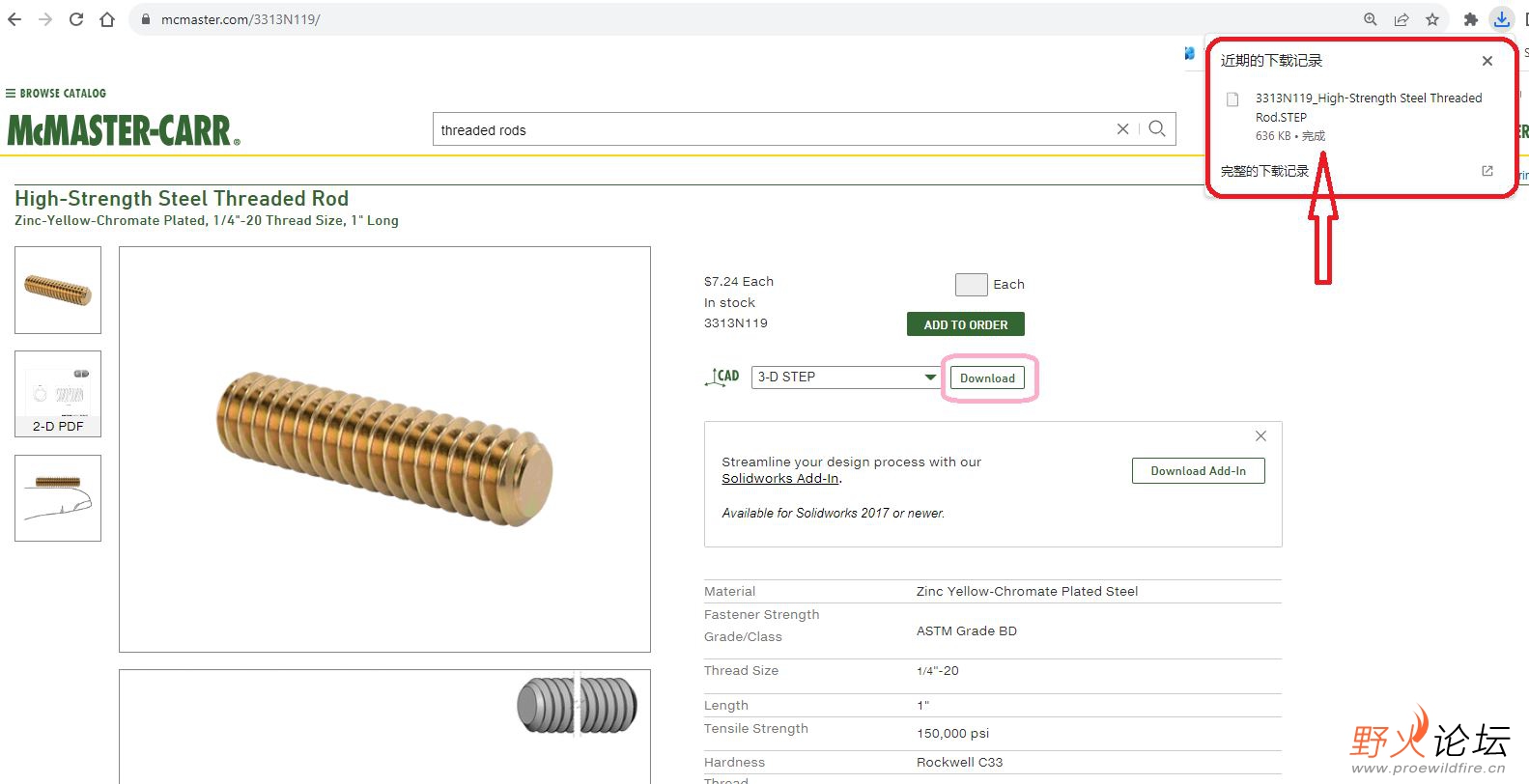Select the hand-scale sketch thumbnail
The image size is (1529, 784).
[x=58, y=498]
